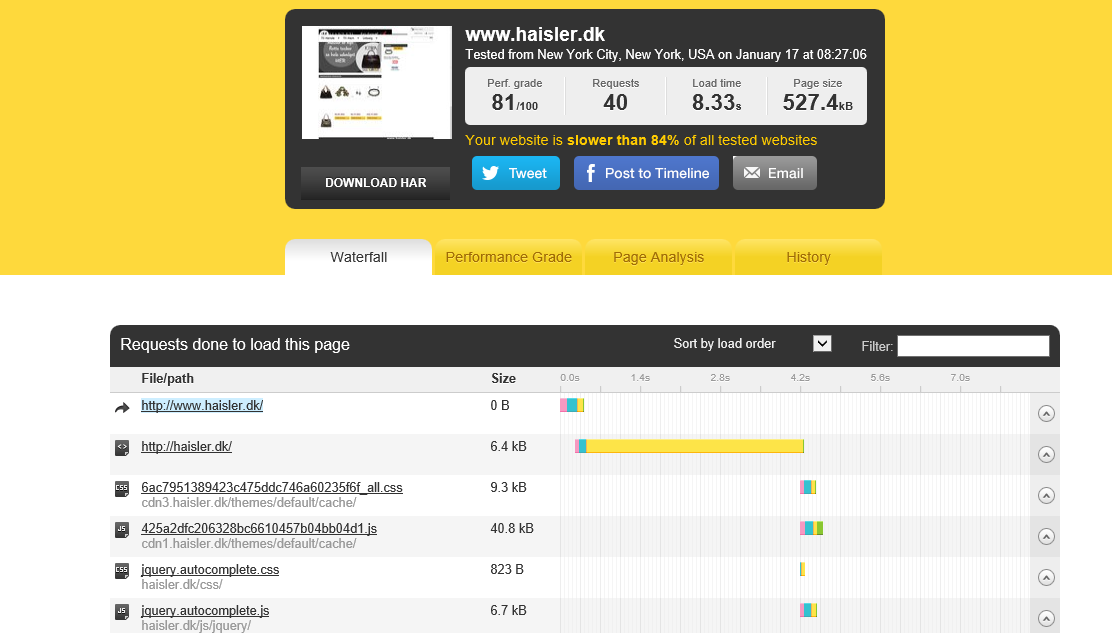Click the 9.3 kB size value
Viewport: 1112px width, 633px height.
pyautogui.click(x=508, y=488)
